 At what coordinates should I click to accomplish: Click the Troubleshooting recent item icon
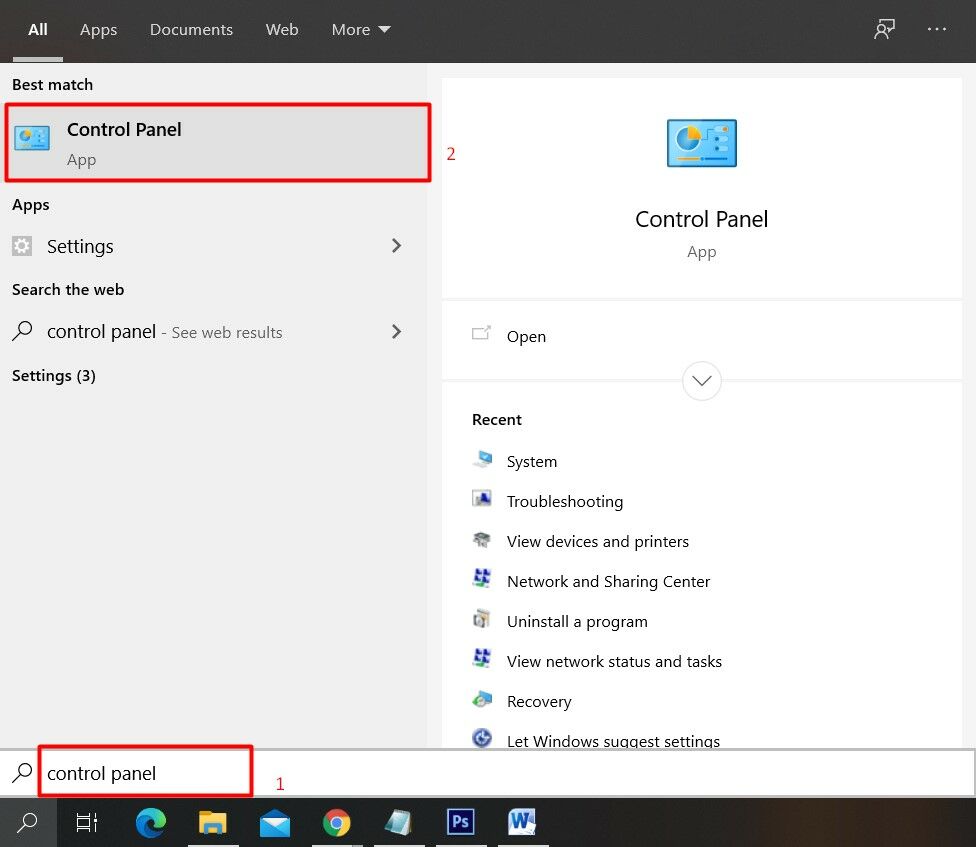click(x=482, y=500)
